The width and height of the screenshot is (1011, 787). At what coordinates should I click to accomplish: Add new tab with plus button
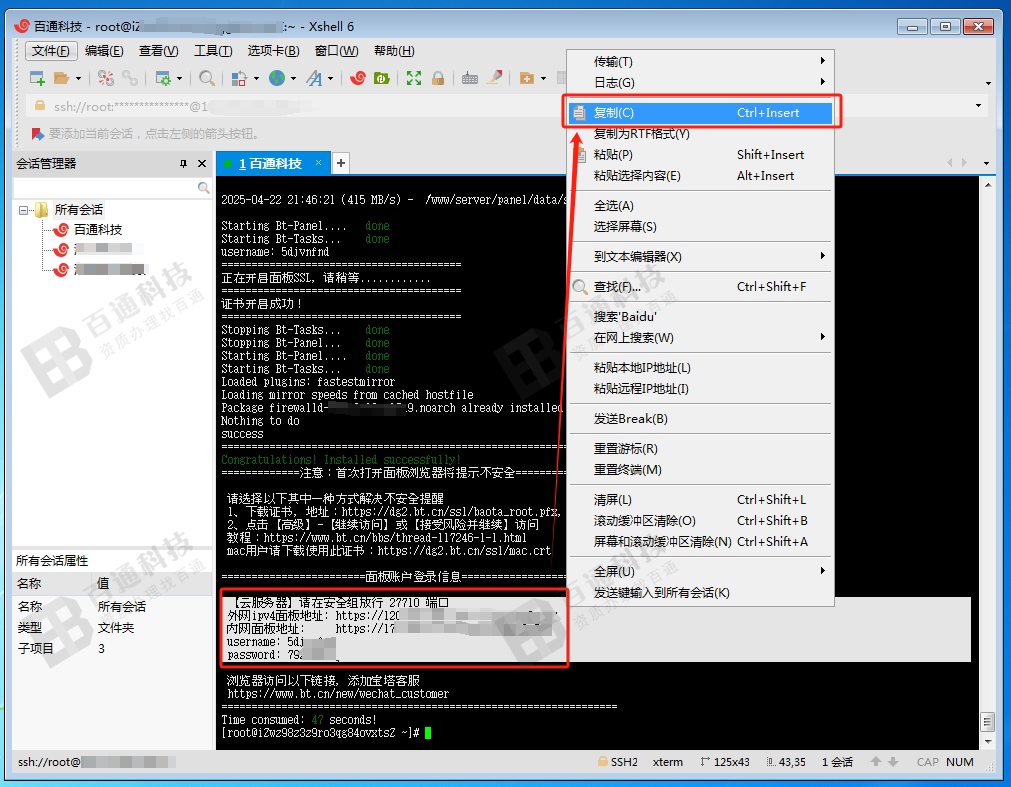click(x=341, y=164)
